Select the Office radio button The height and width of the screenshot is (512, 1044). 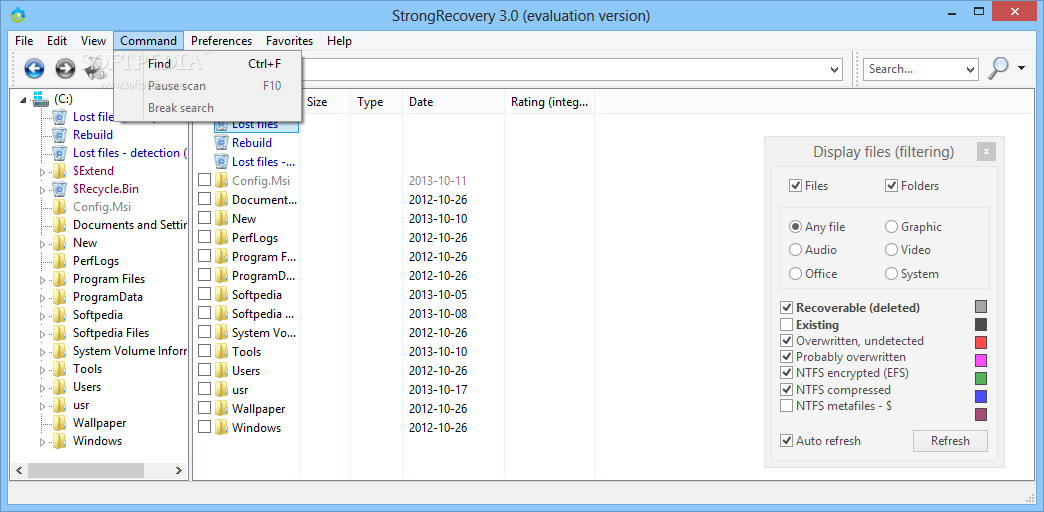tap(795, 274)
